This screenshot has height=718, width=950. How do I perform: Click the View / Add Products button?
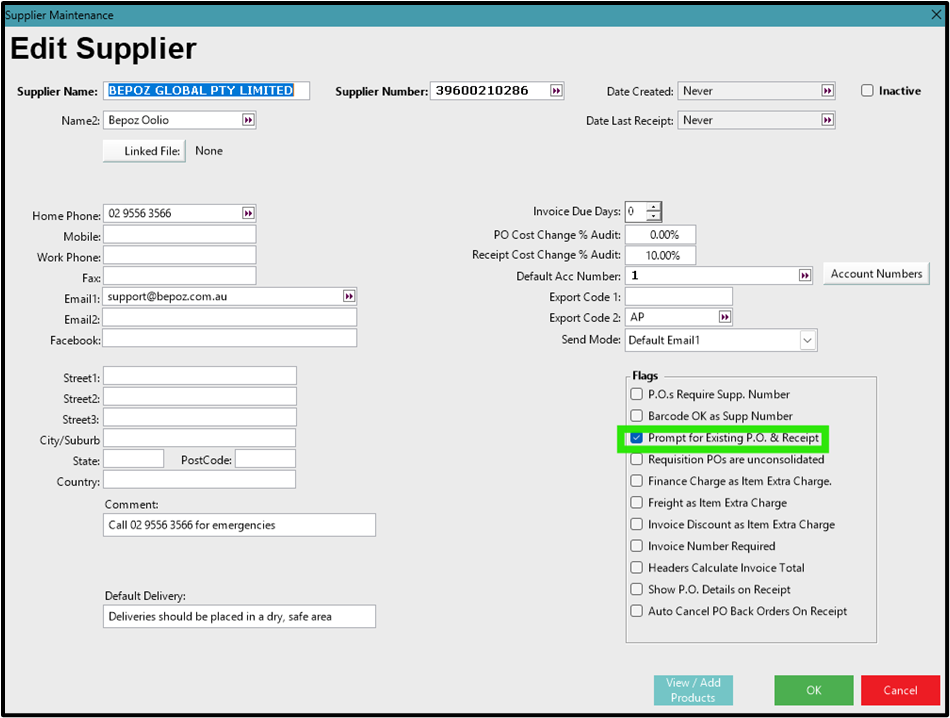[x=692, y=690]
